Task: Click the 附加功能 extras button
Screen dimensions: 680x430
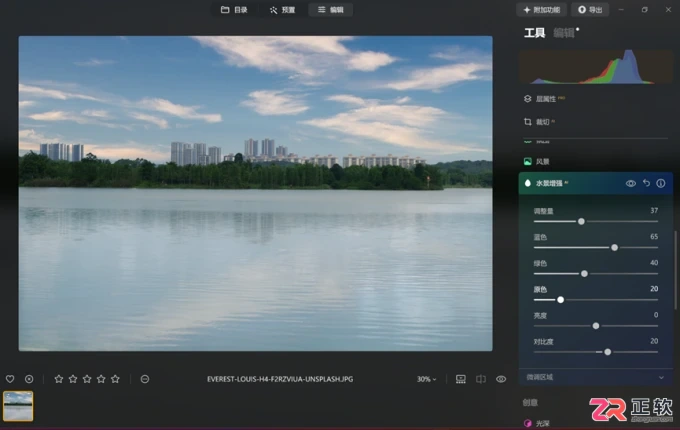Action: pos(542,10)
